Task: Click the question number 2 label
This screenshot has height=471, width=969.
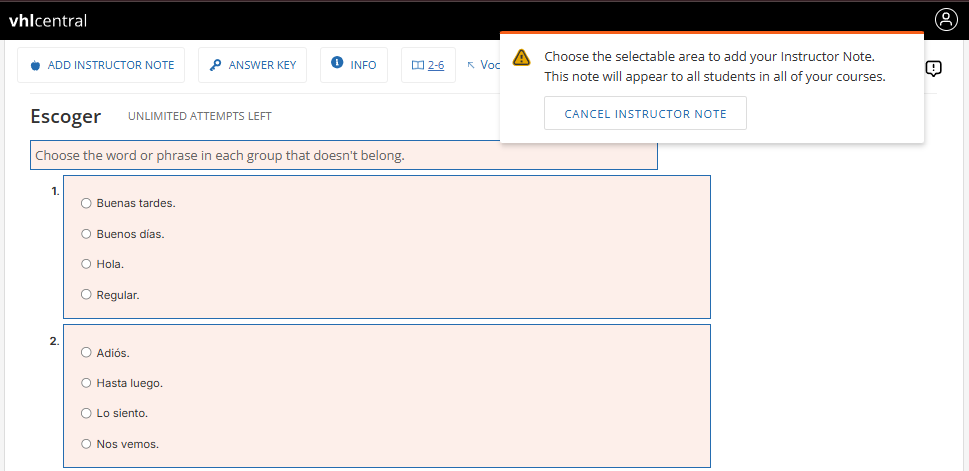Action: pyautogui.click(x=55, y=341)
